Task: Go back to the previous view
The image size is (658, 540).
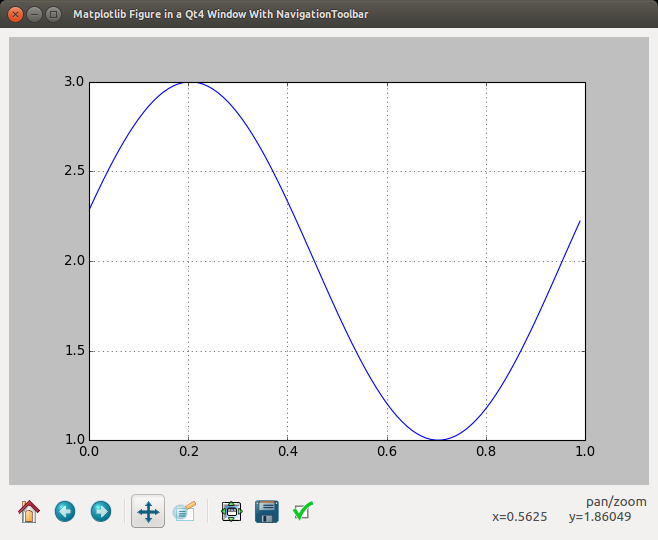Action: (65, 511)
